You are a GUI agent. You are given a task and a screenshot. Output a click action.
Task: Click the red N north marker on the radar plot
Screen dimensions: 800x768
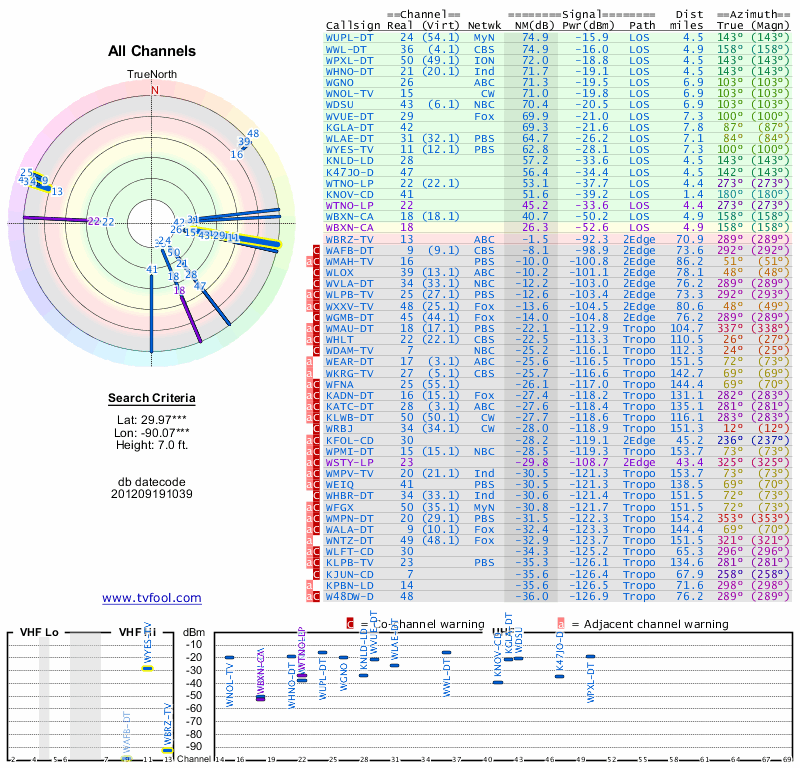pyautogui.click(x=155, y=90)
